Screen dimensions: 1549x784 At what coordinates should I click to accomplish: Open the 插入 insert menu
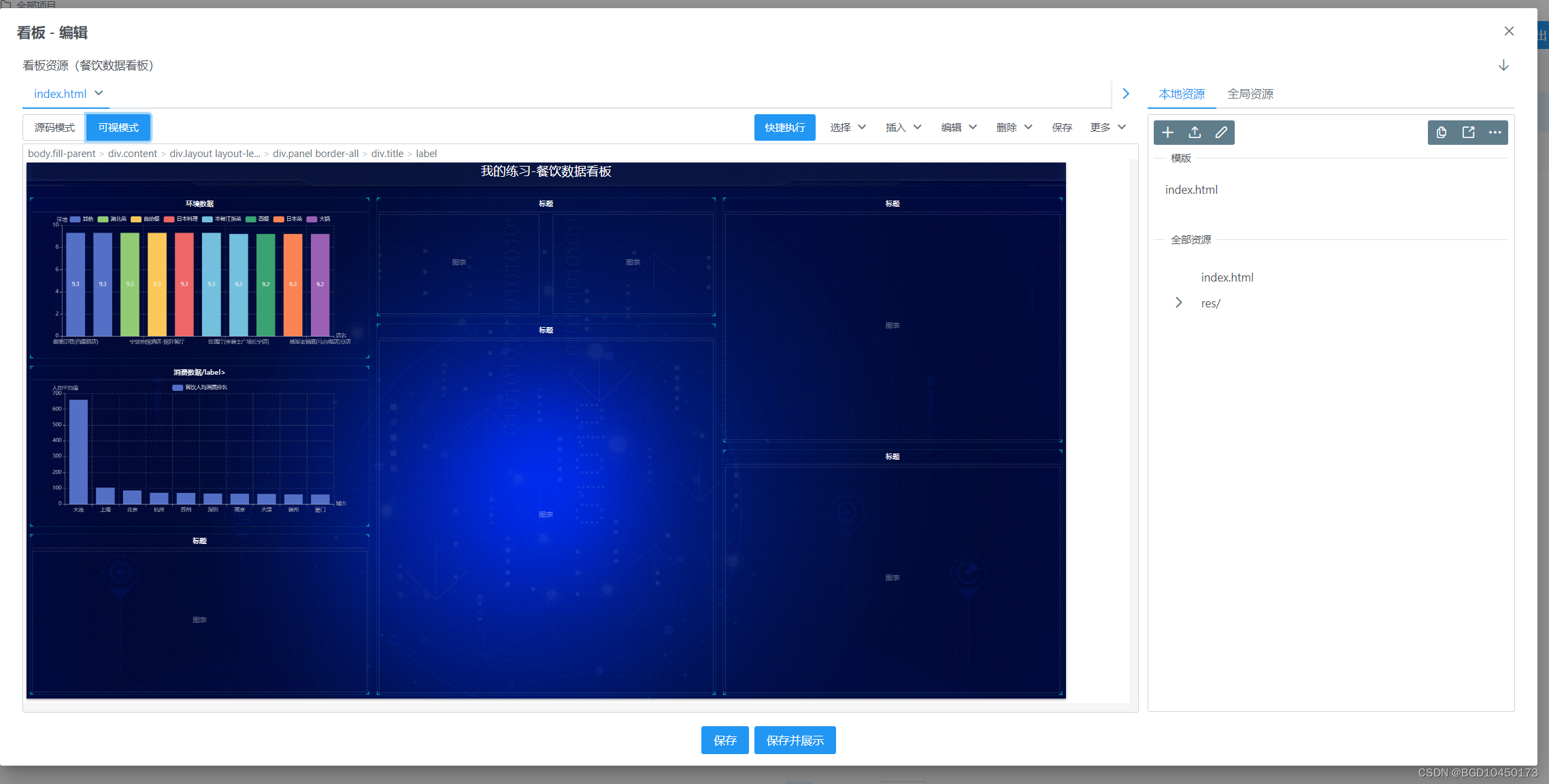[x=903, y=127]
